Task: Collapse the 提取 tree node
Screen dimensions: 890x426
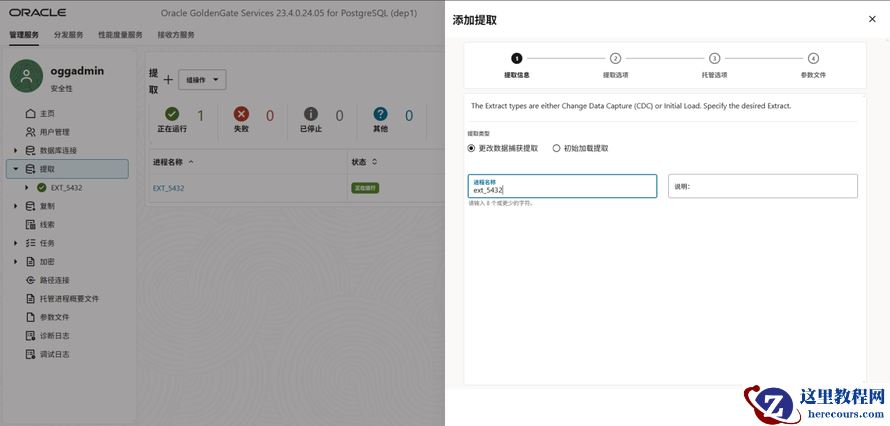Action: (x=15, y=169)
